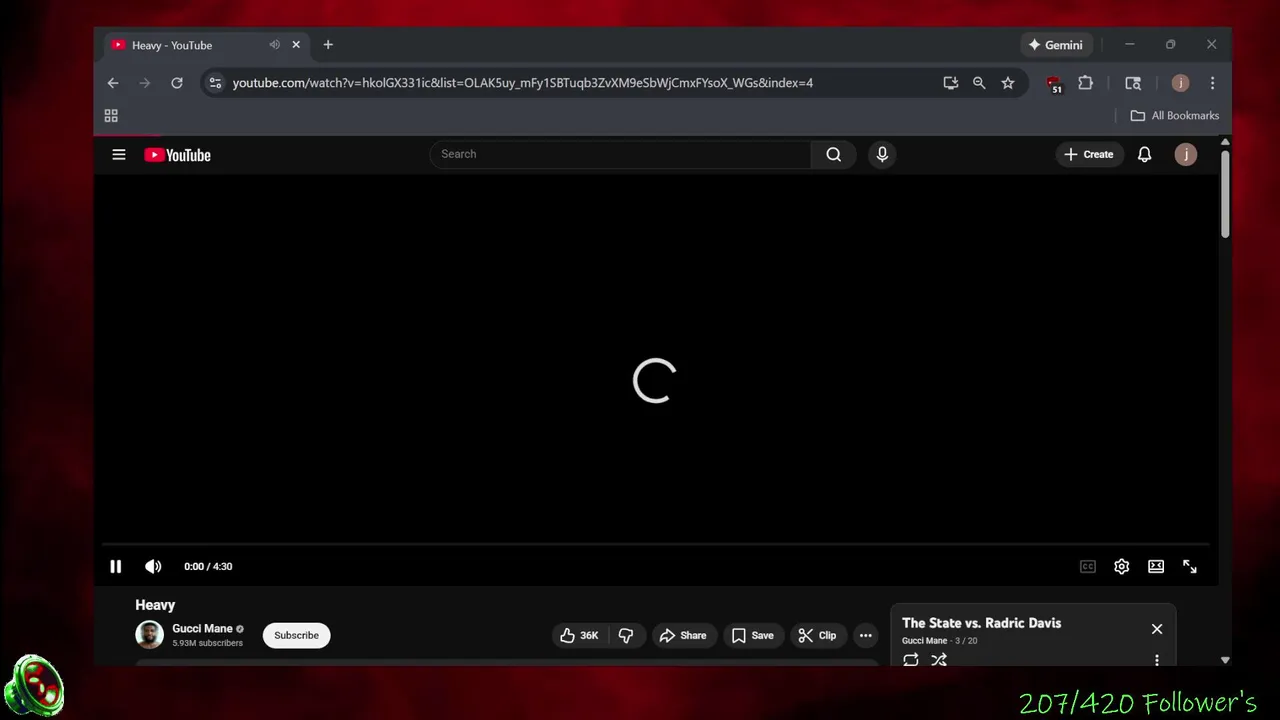Subscribe to Gucci Mane
The width and height of the screenshot is (1280, 720).
pos(296,635)
